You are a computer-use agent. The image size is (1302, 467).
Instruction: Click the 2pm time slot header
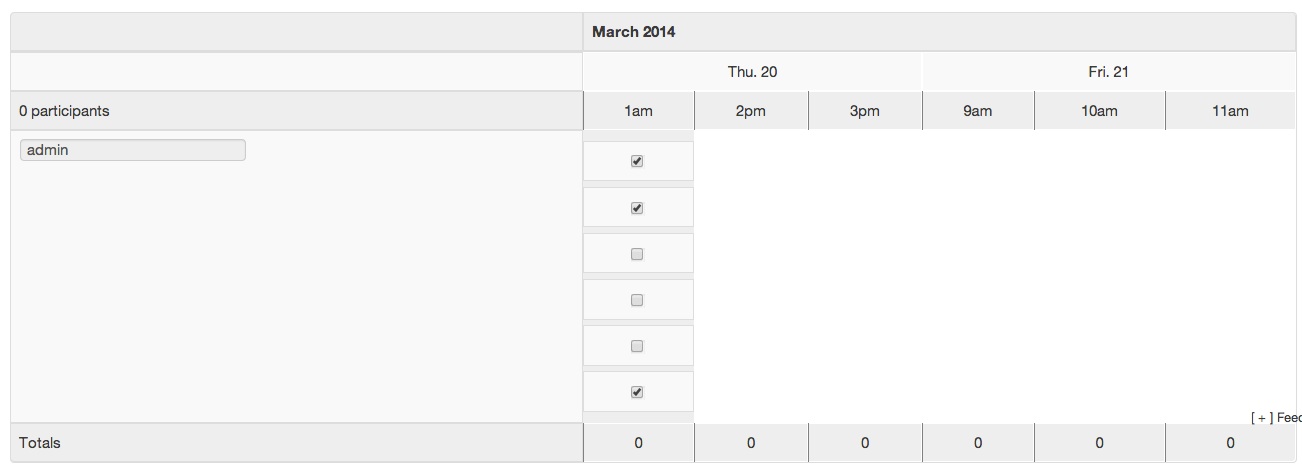click(x=750, y=111)
